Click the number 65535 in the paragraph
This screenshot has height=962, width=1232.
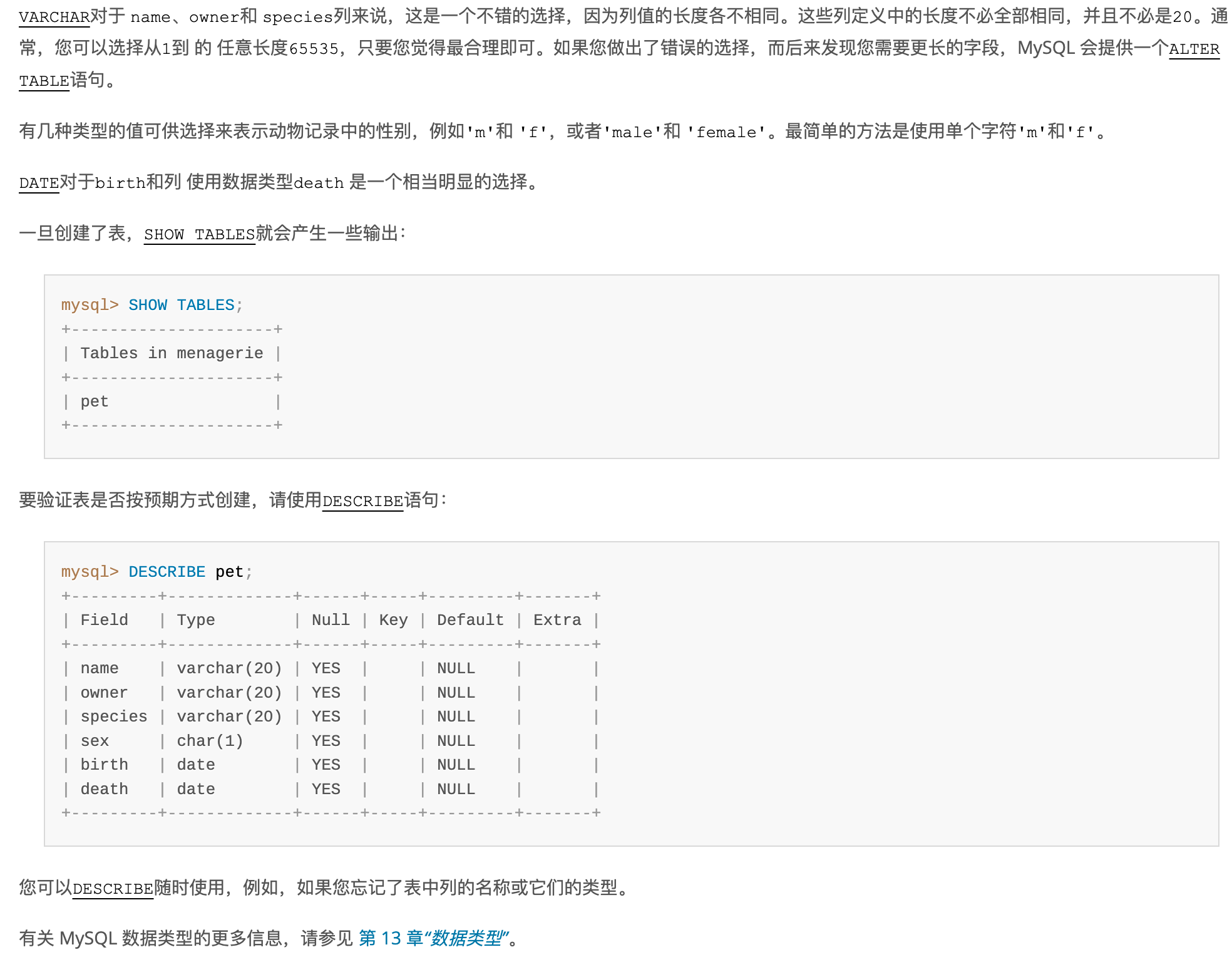click(314, 49)
